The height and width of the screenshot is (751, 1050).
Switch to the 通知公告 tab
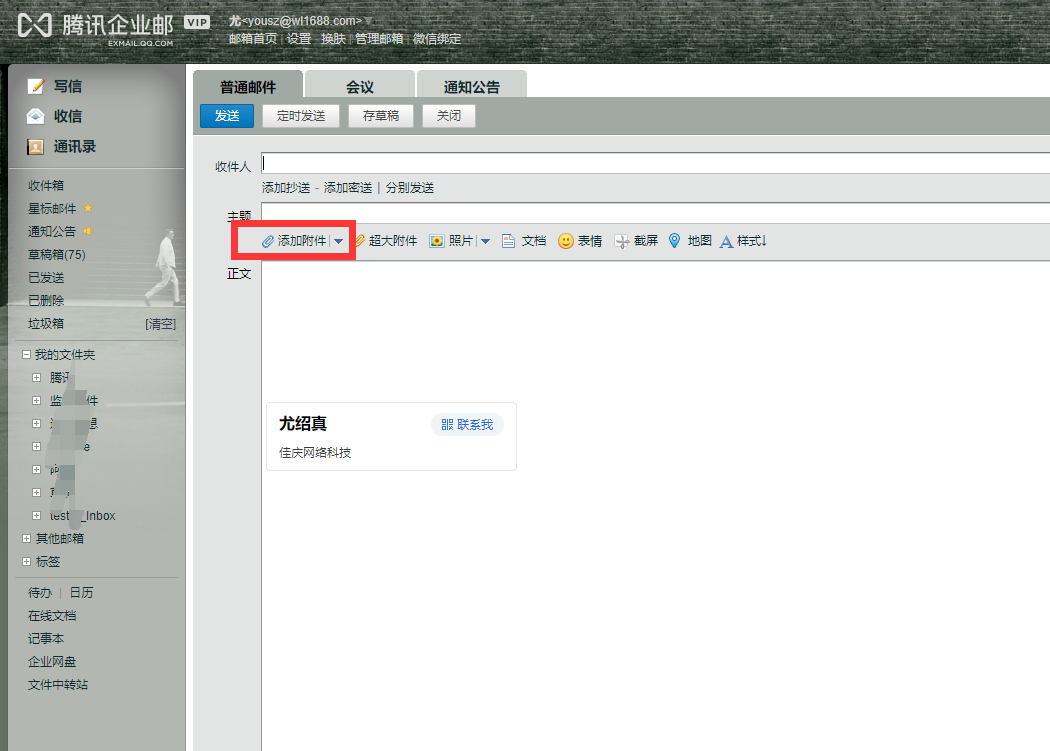pos(471,86)
